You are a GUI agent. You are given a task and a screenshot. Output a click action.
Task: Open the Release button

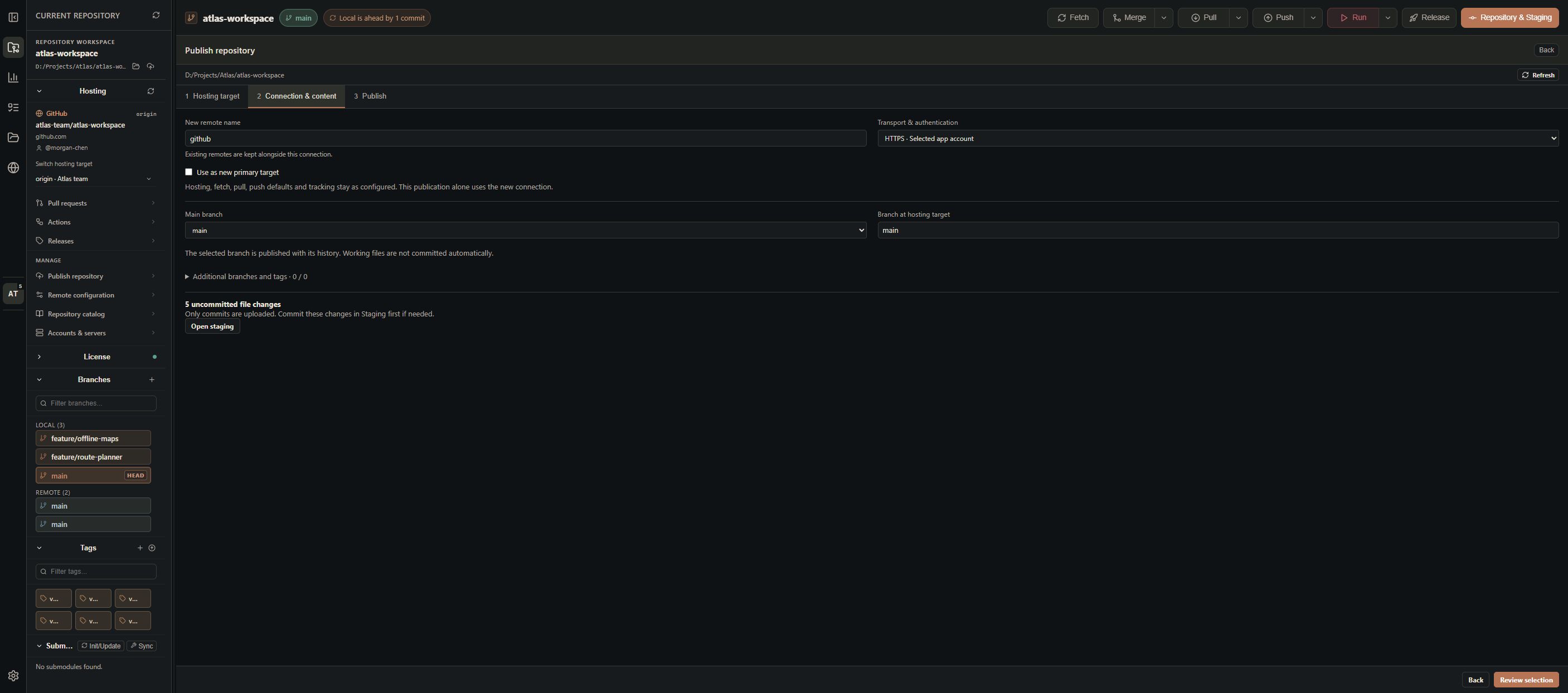point(1429,18)
